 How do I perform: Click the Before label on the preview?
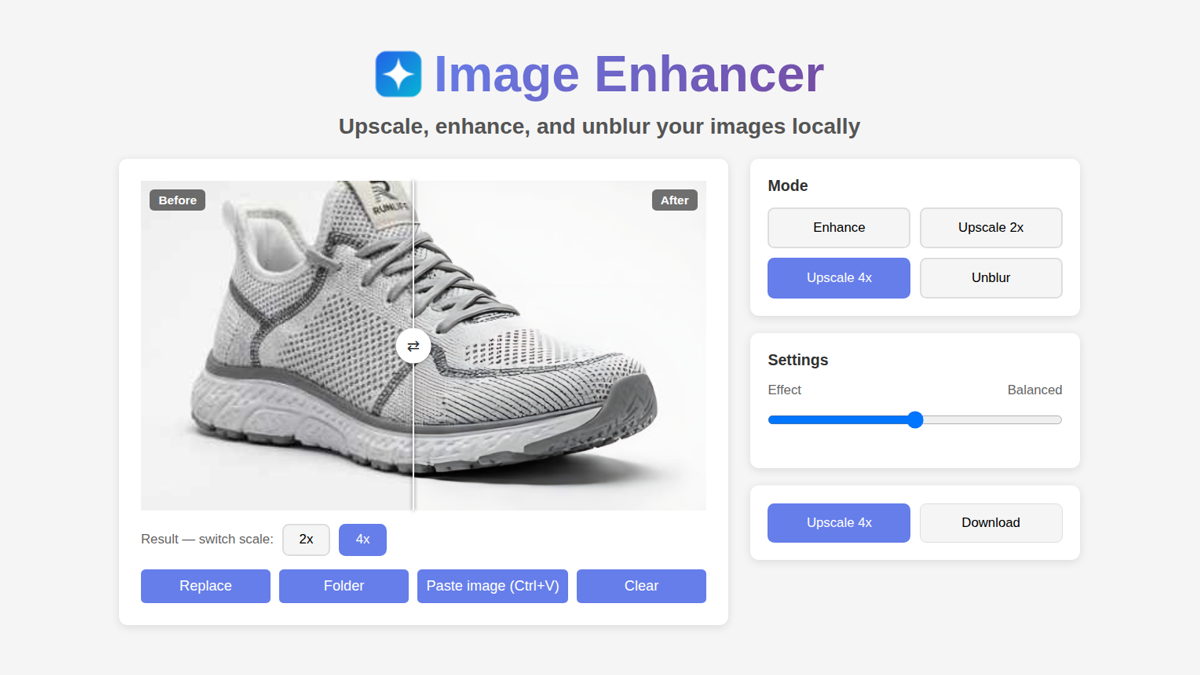[178, 200]
